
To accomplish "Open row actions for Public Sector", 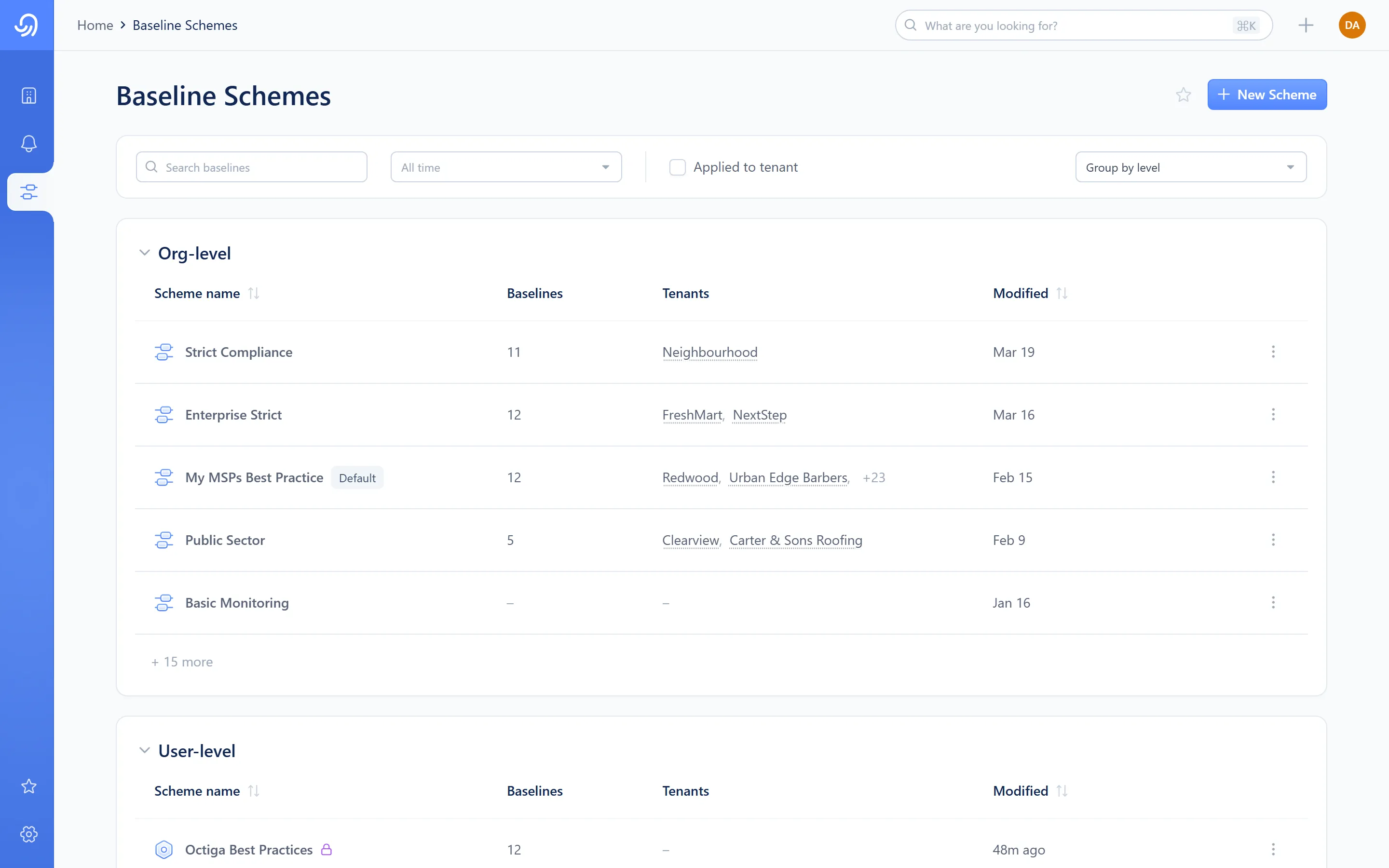I will 1273,540.
